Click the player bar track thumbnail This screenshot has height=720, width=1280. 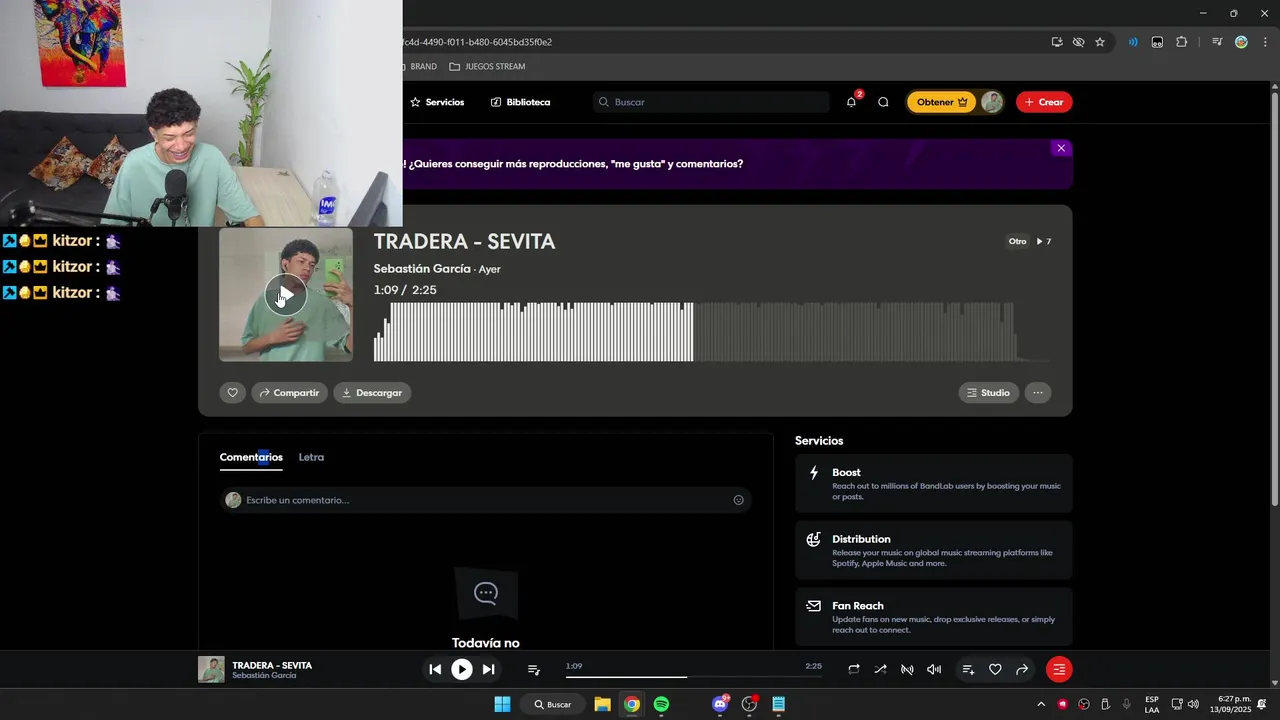click(211, 669)
